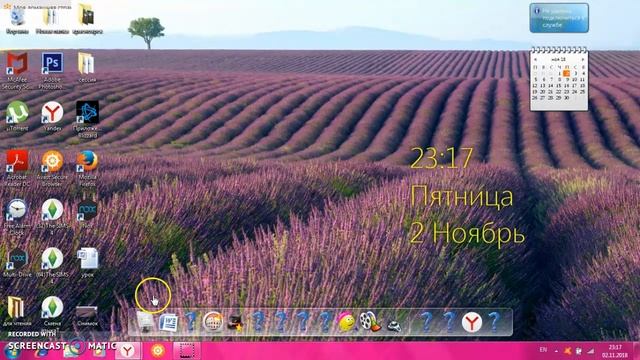Launch the Word document icon in dock

(168, 322)
